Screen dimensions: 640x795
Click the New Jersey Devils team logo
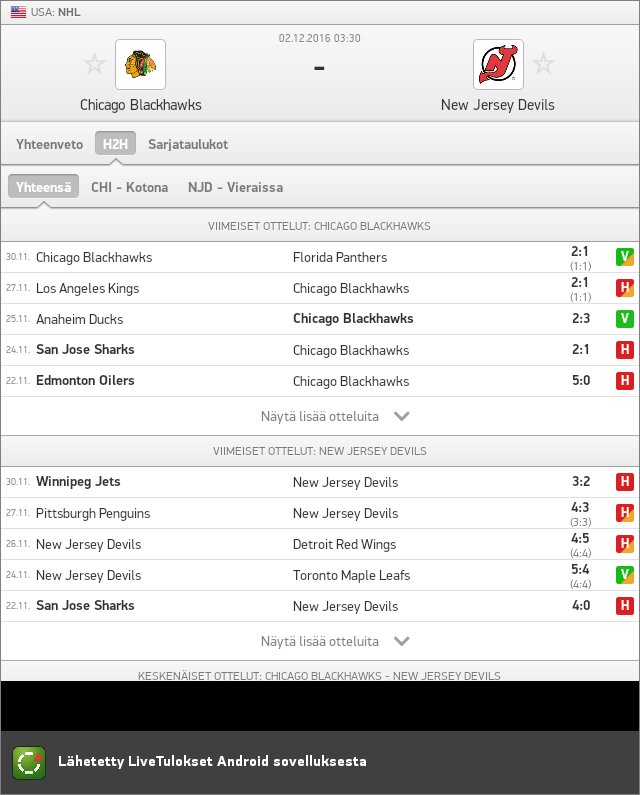(x=498, y=64)
